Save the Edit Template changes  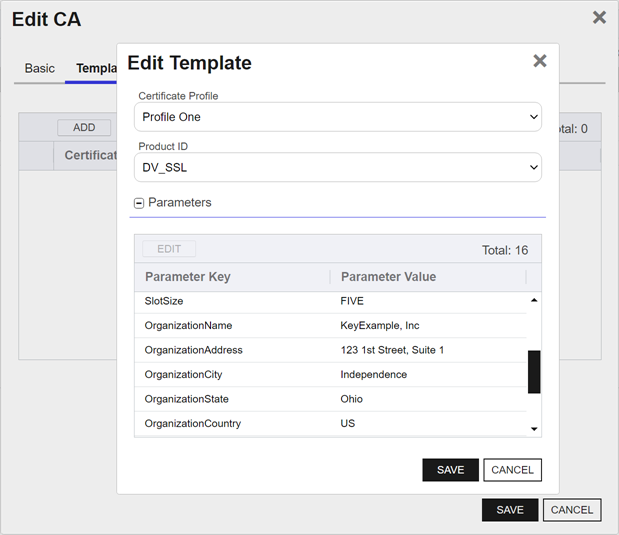450,470
